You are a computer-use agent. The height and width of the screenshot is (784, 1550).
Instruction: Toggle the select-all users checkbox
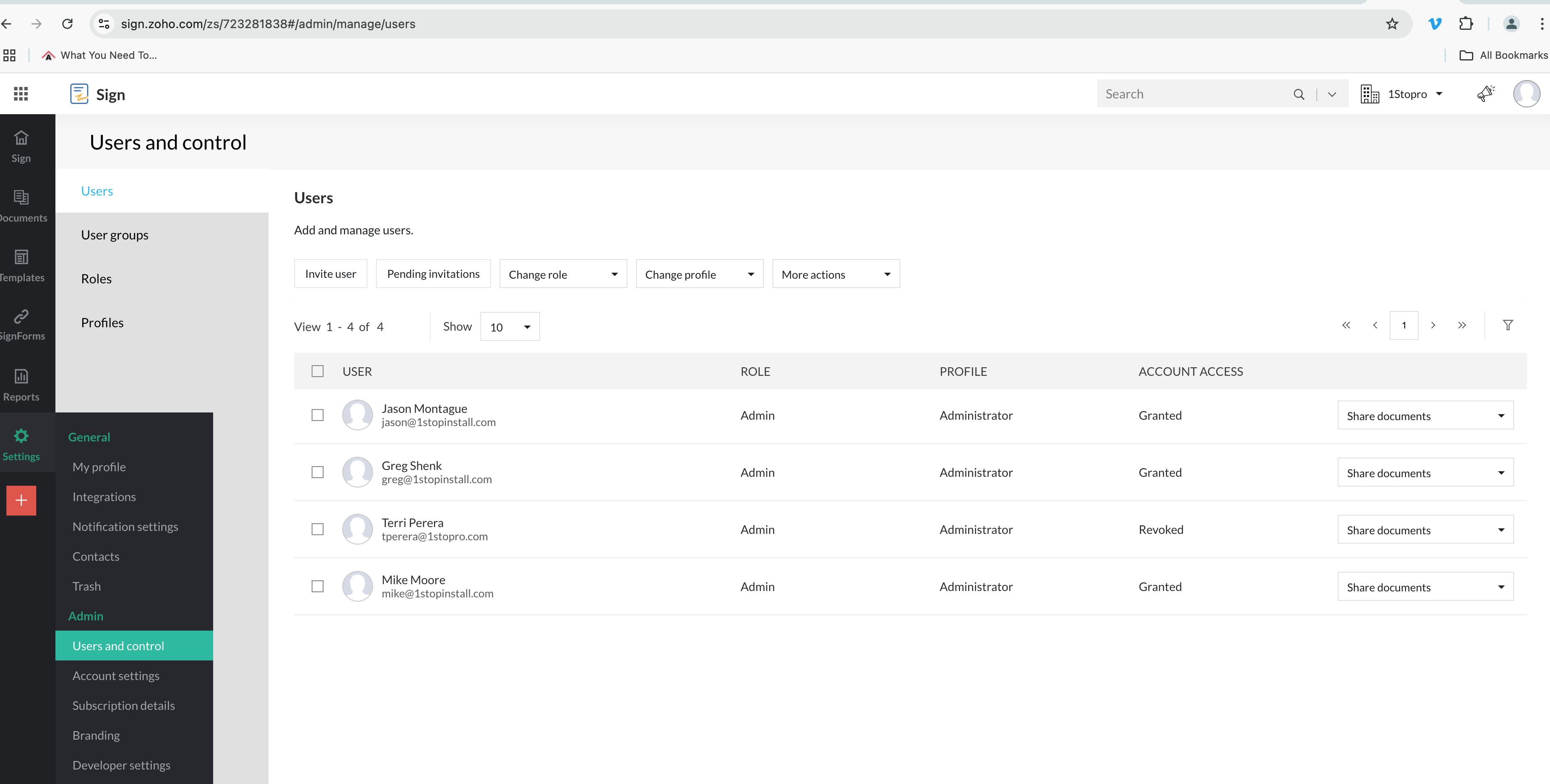(x=317, y=372)
